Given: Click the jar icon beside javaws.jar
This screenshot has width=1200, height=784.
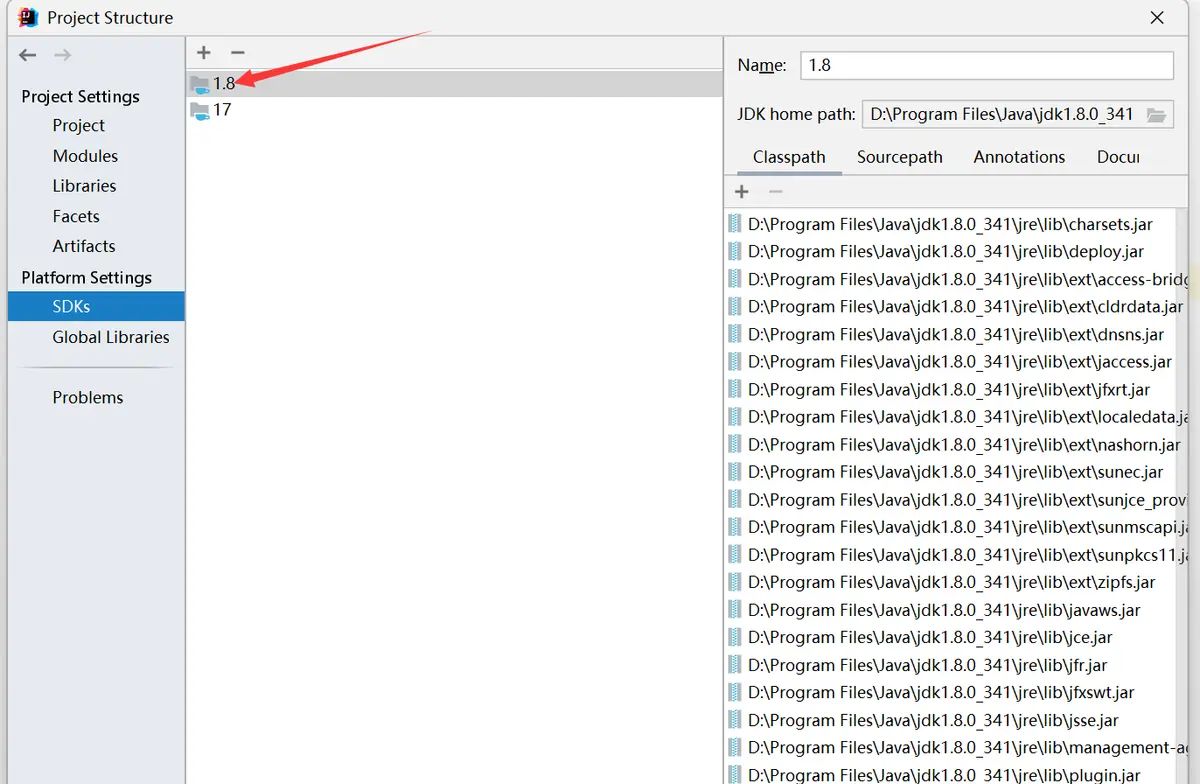Looking at the screenshot, I should [735, 610].
